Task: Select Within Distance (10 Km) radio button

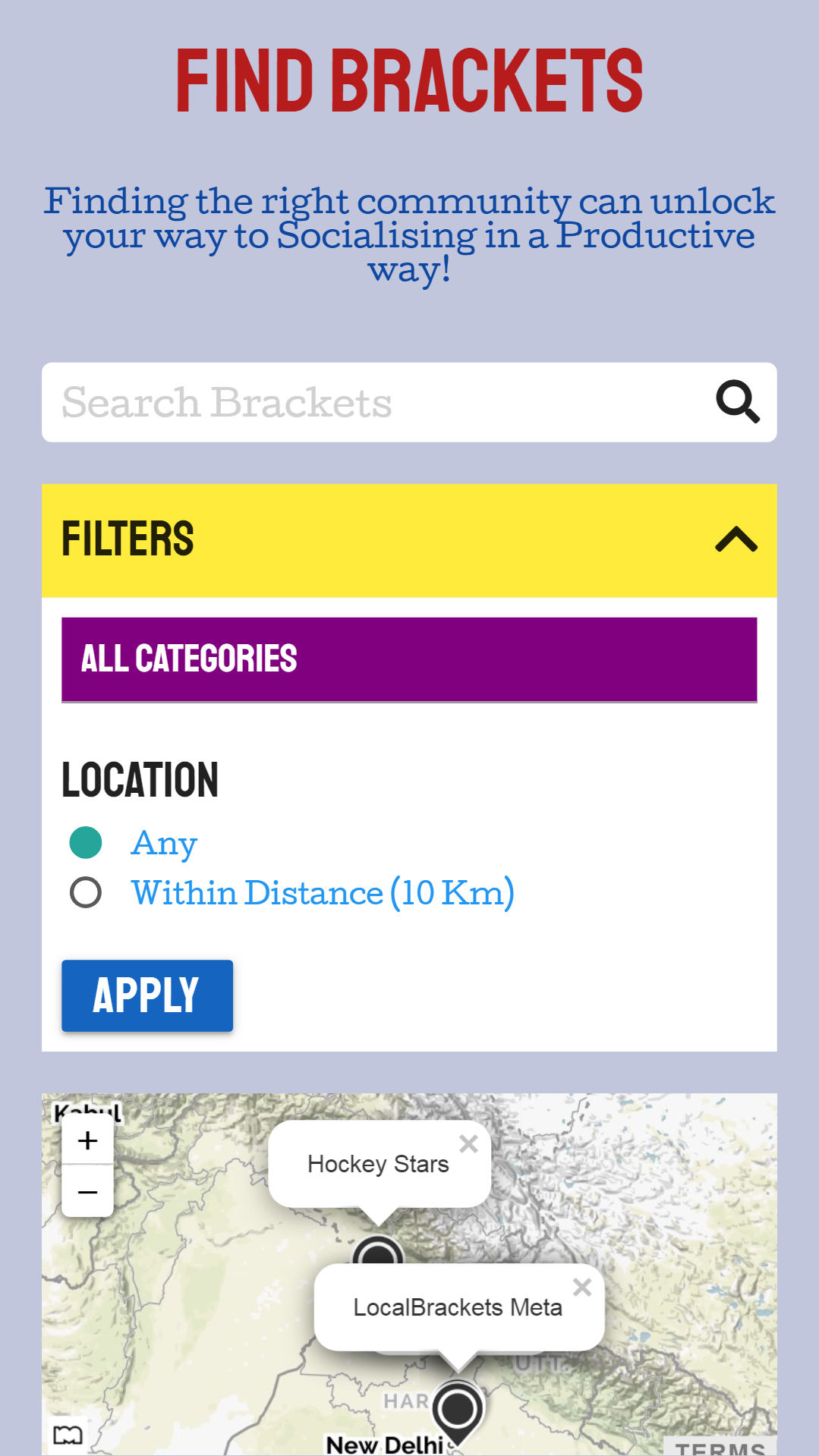Action: 86,892
